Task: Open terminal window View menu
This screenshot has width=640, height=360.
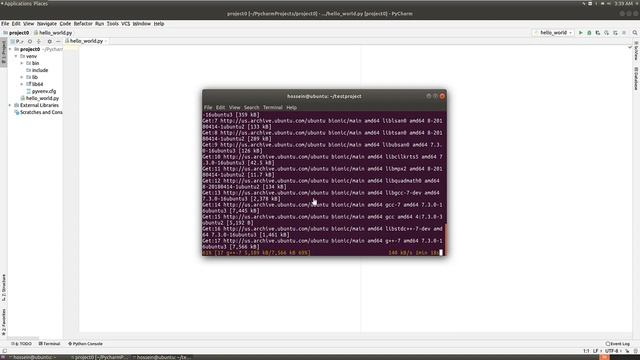Action: coord(234,107)
